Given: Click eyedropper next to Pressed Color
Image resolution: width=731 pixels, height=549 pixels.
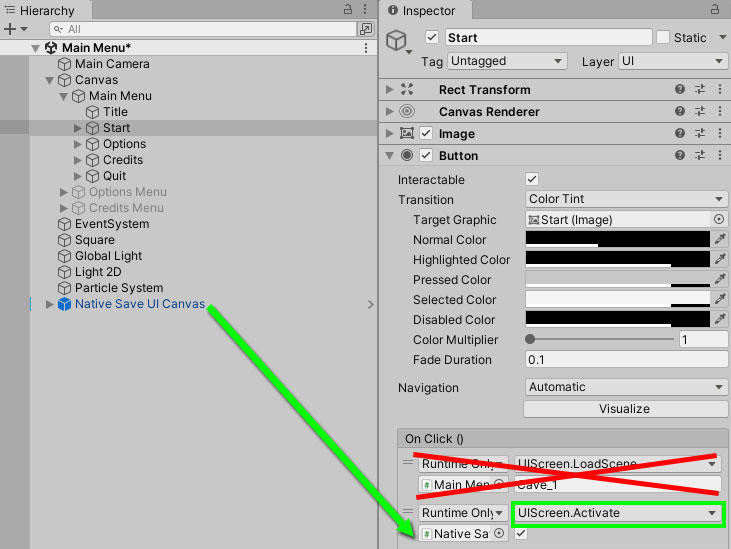Looking at the screenshot, I should click(x=719, y=280).
